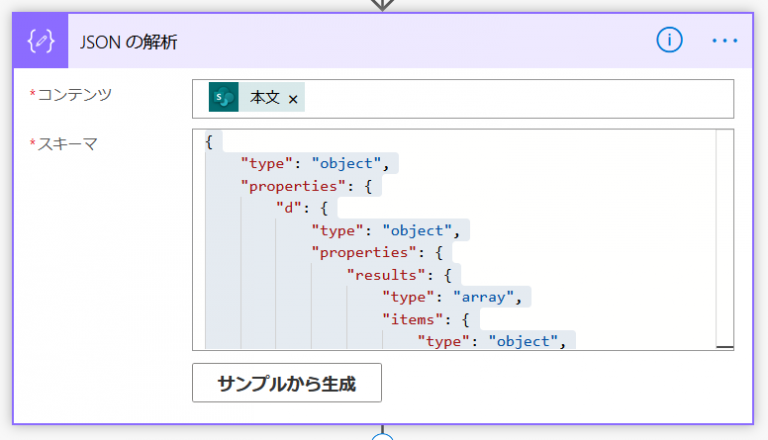The height and width of the screenshot is (440, 768).
Task: Click the コンテンツ field label
Action: tap(74, 95)
